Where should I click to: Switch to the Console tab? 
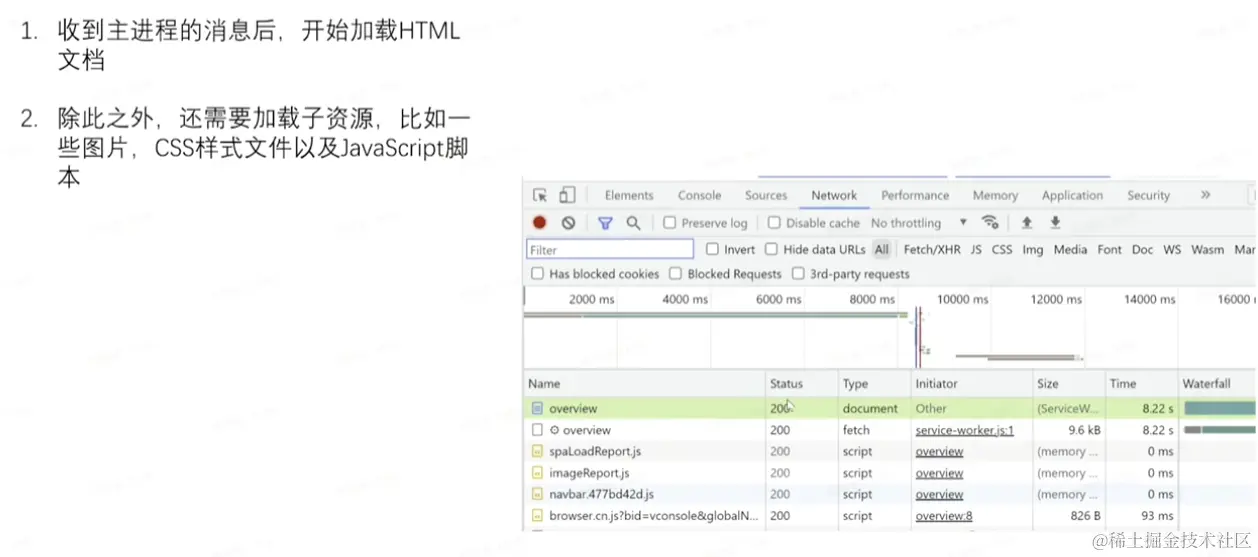pyautogui.click(x=699, y=195)
